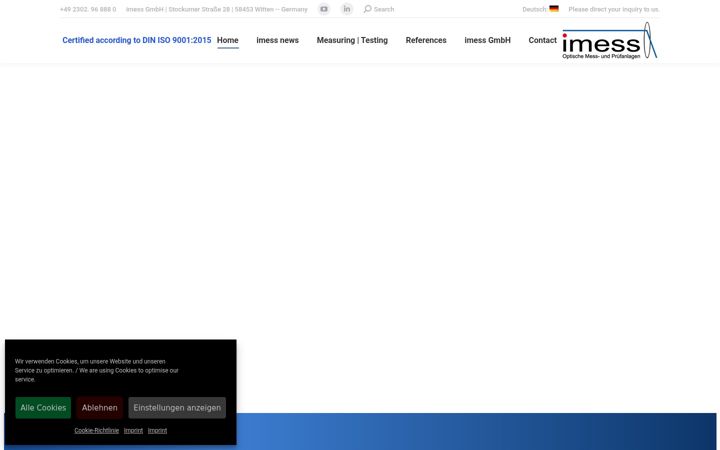Click the Stockumer Straße address text
The image size is (720, 450).
tap(217, 9)
